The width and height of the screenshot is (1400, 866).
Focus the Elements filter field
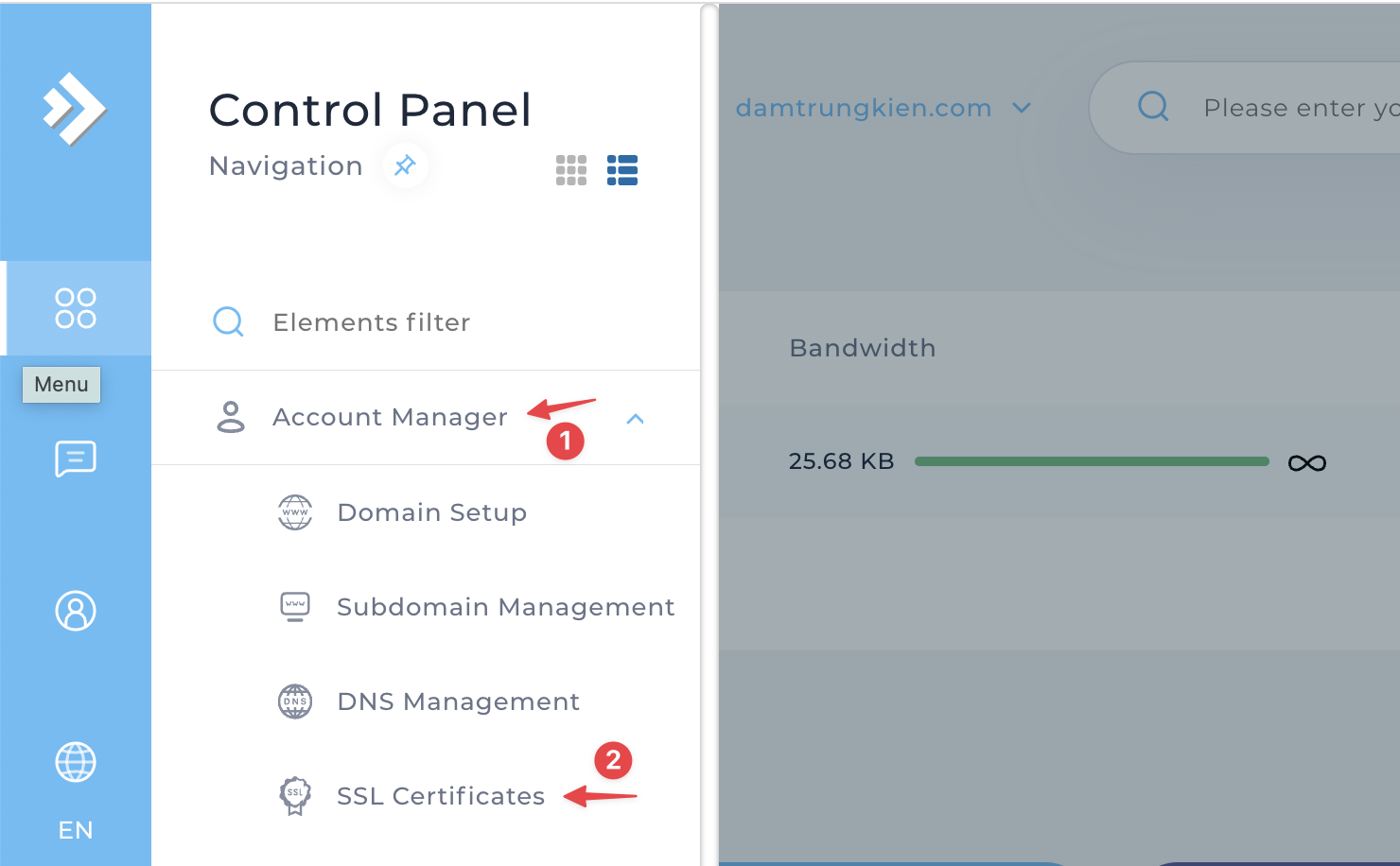[426, 322]
